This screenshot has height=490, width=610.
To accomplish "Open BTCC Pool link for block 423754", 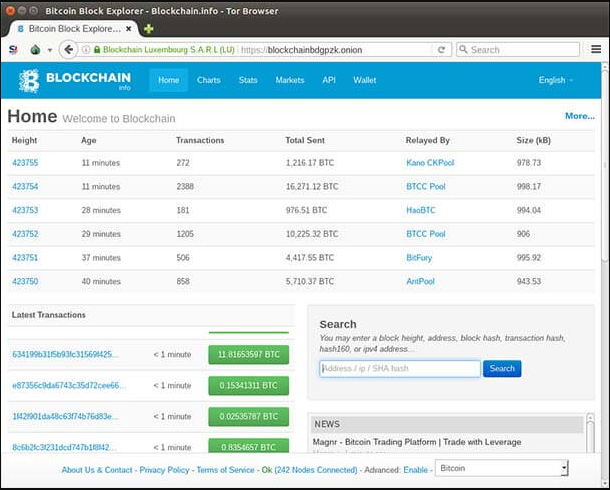I will pos(426,186).
